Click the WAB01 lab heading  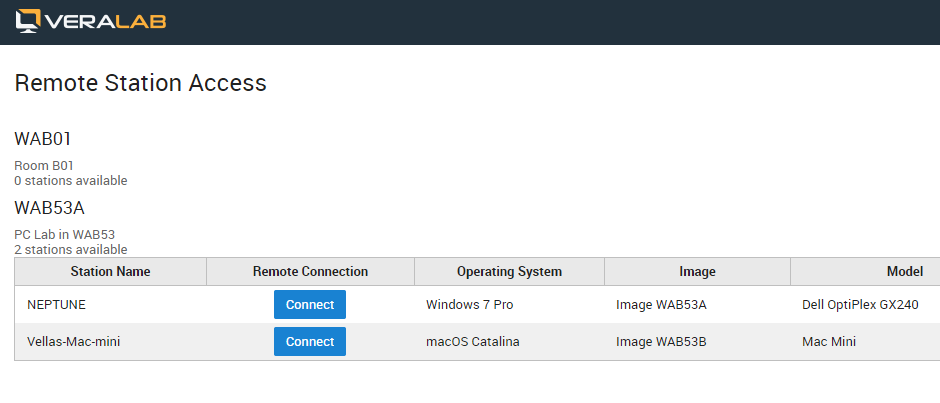pyautogui.click(x=43, y=139)
